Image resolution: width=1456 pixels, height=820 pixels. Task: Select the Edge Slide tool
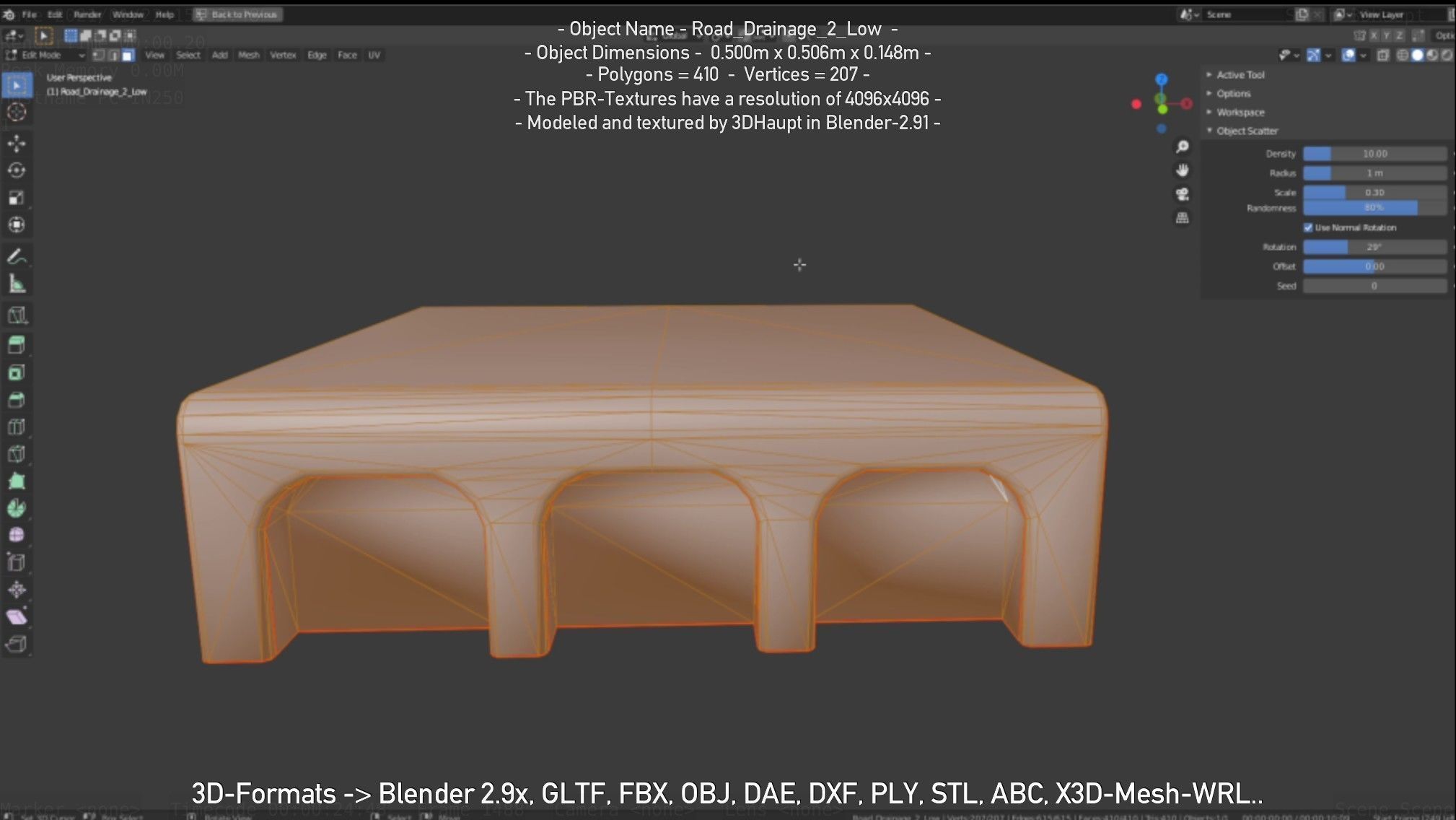(x=17, y=562)
